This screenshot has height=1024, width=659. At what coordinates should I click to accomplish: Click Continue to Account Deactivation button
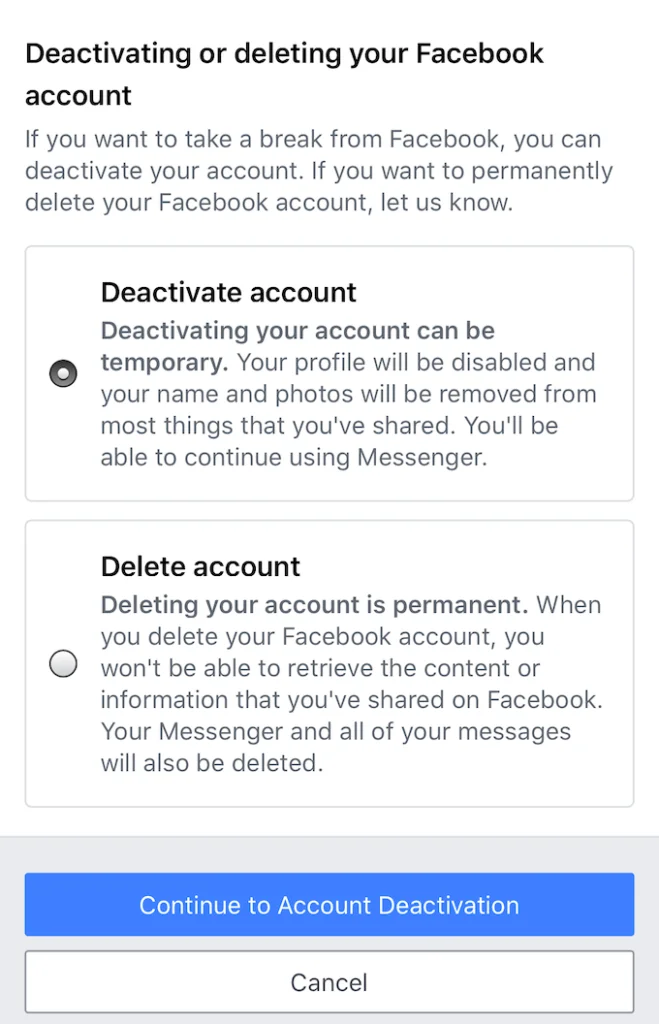(x=329, y=904)
